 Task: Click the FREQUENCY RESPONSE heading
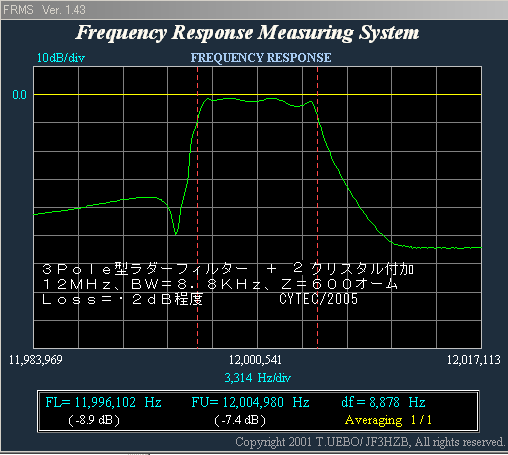[261, 58]
